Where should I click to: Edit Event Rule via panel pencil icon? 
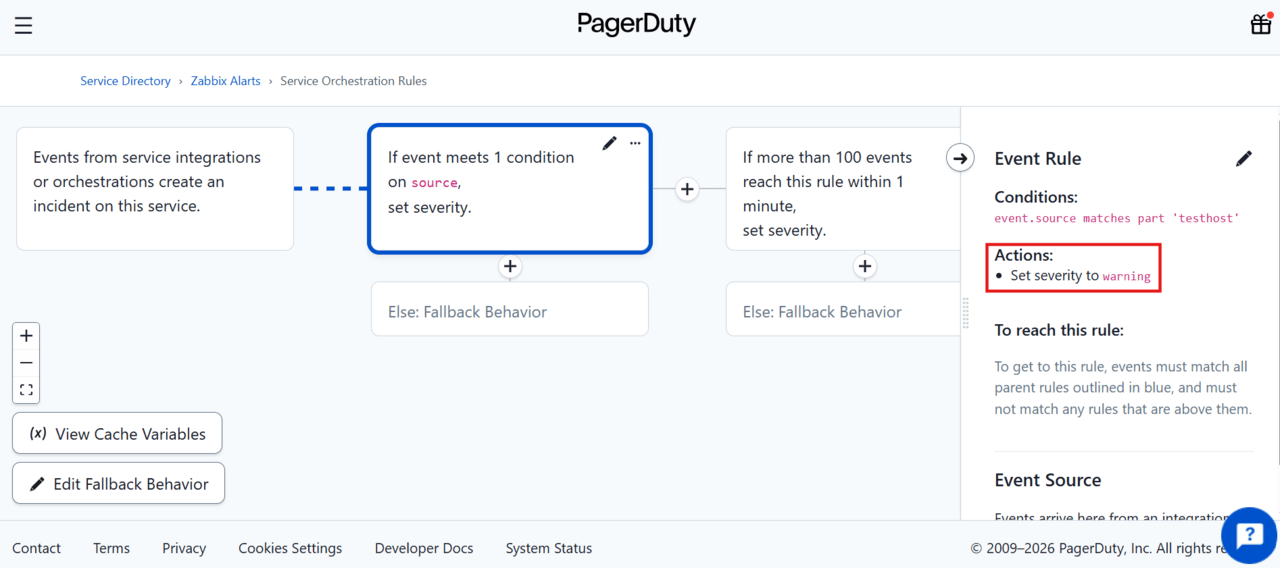pyautogui.click(x=1243, y=158)
